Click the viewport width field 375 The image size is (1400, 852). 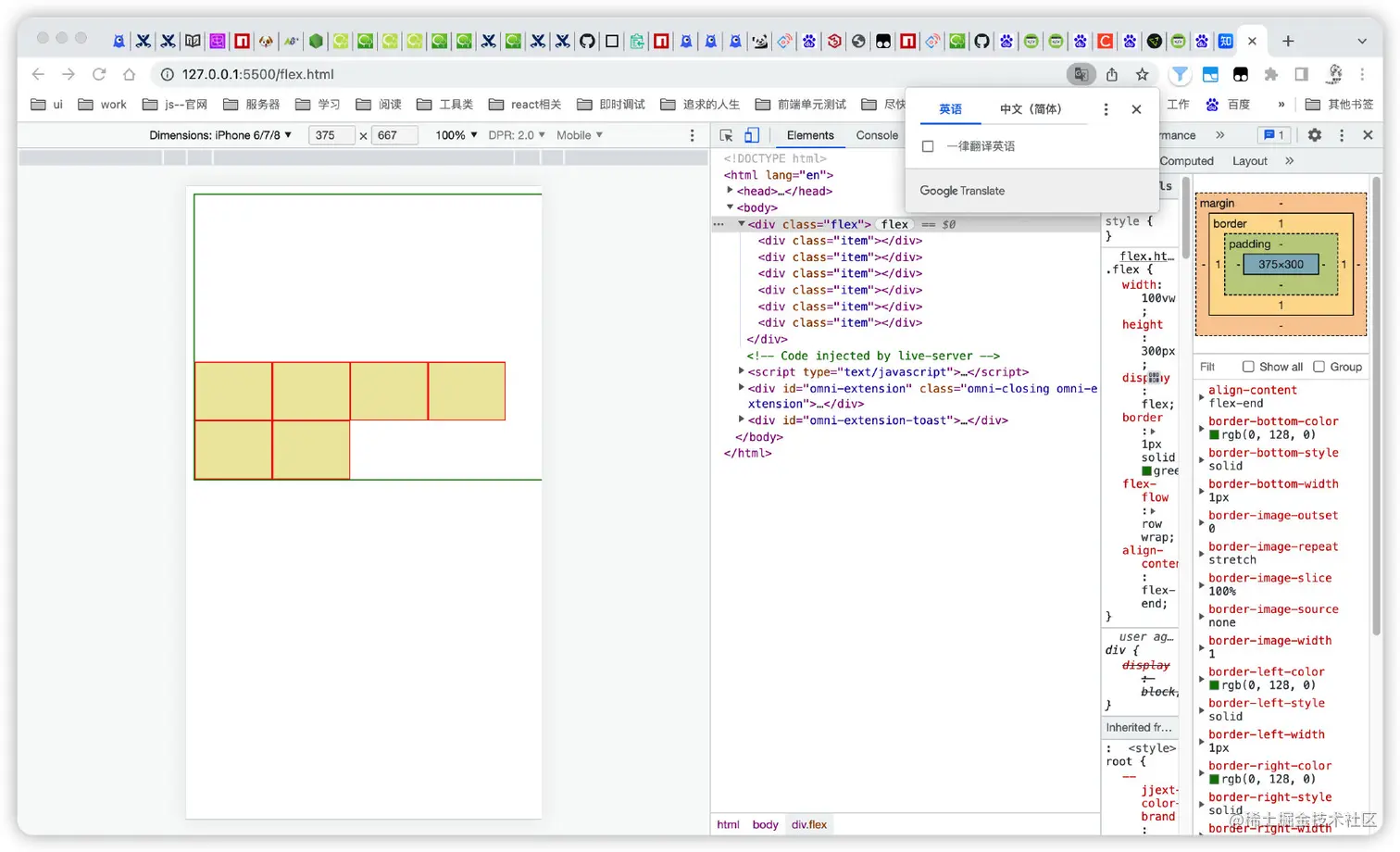tap(331, 135)
